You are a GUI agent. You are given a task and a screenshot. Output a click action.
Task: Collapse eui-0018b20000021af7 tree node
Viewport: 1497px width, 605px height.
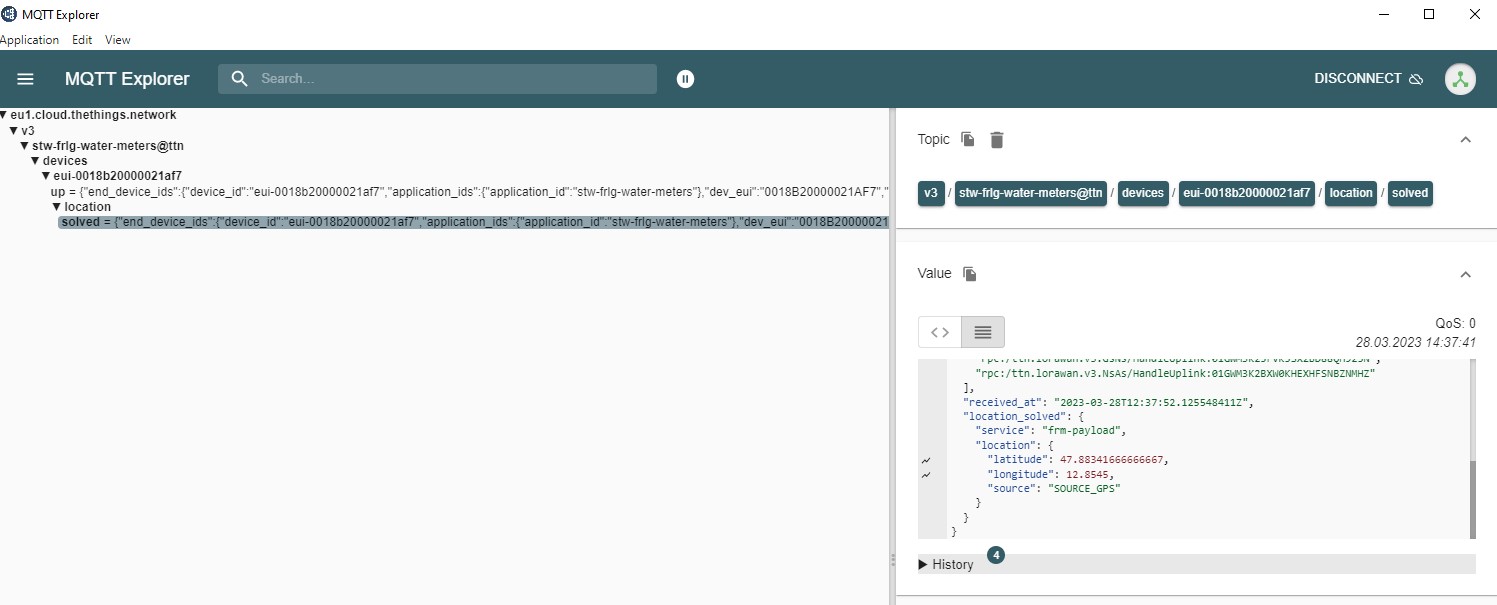point(46,176)
